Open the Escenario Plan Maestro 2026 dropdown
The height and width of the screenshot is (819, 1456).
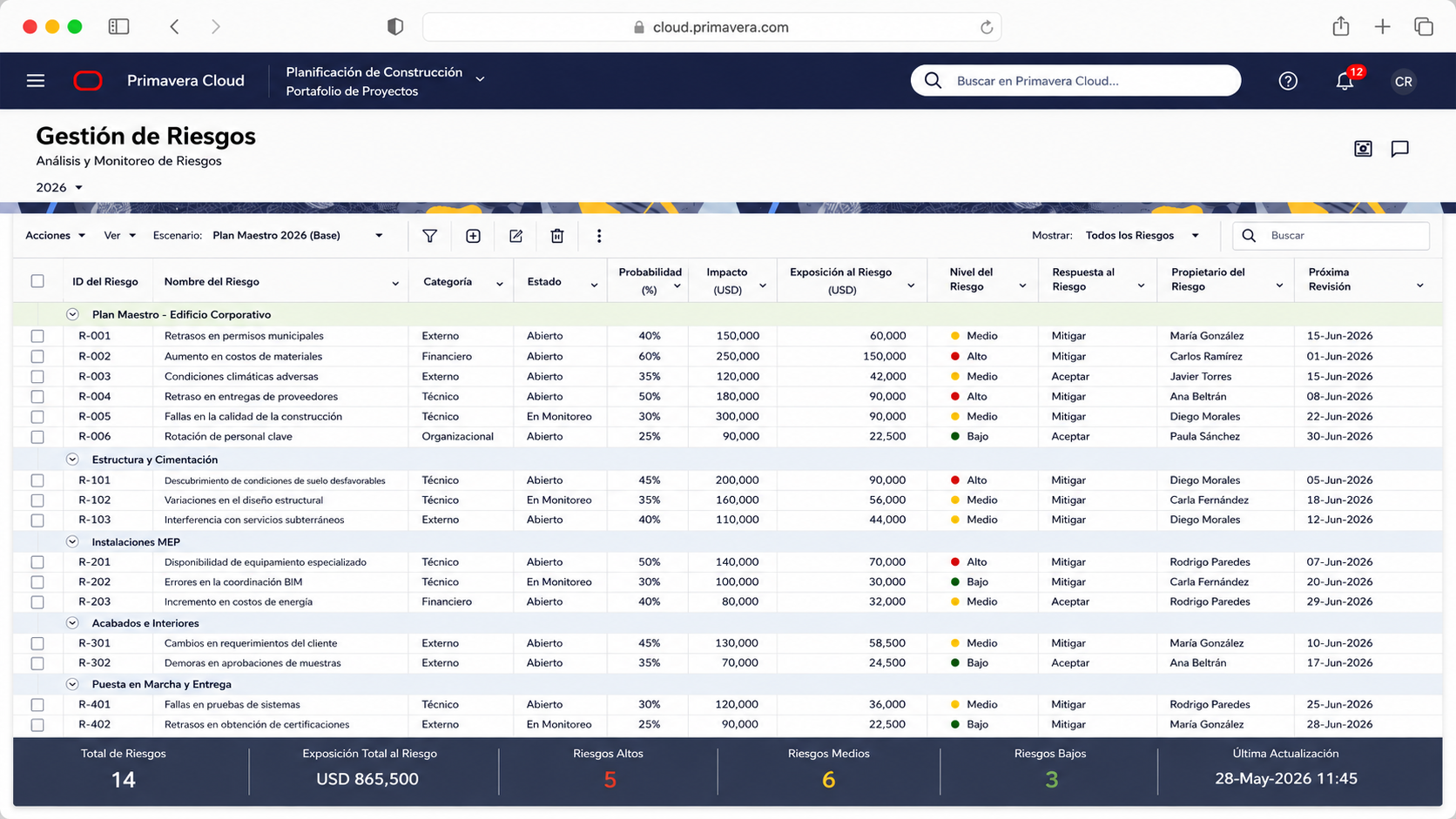[x=298, y=236]
